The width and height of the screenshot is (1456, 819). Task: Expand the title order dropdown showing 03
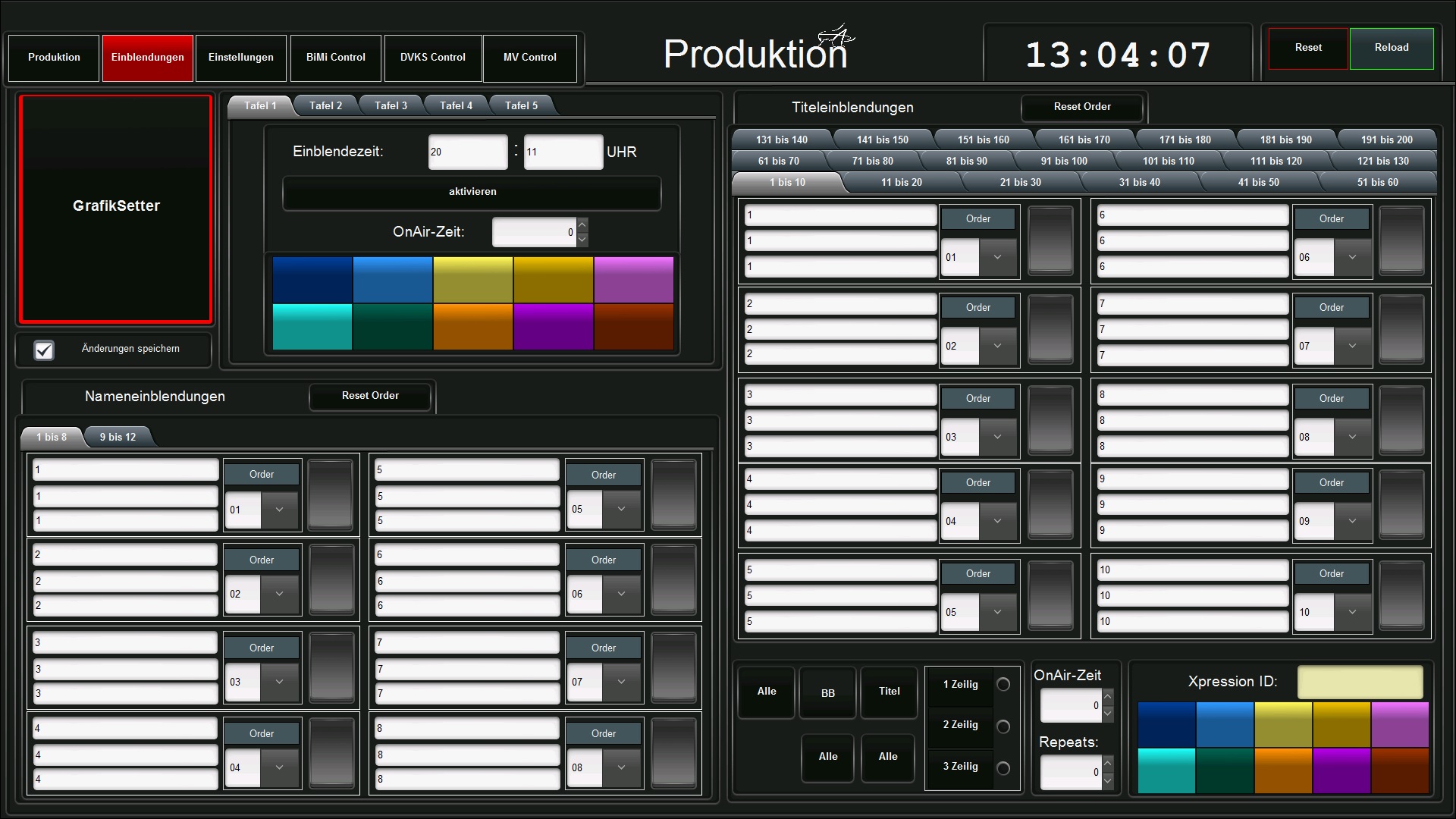pyautogui.click(x=997, y=437)
